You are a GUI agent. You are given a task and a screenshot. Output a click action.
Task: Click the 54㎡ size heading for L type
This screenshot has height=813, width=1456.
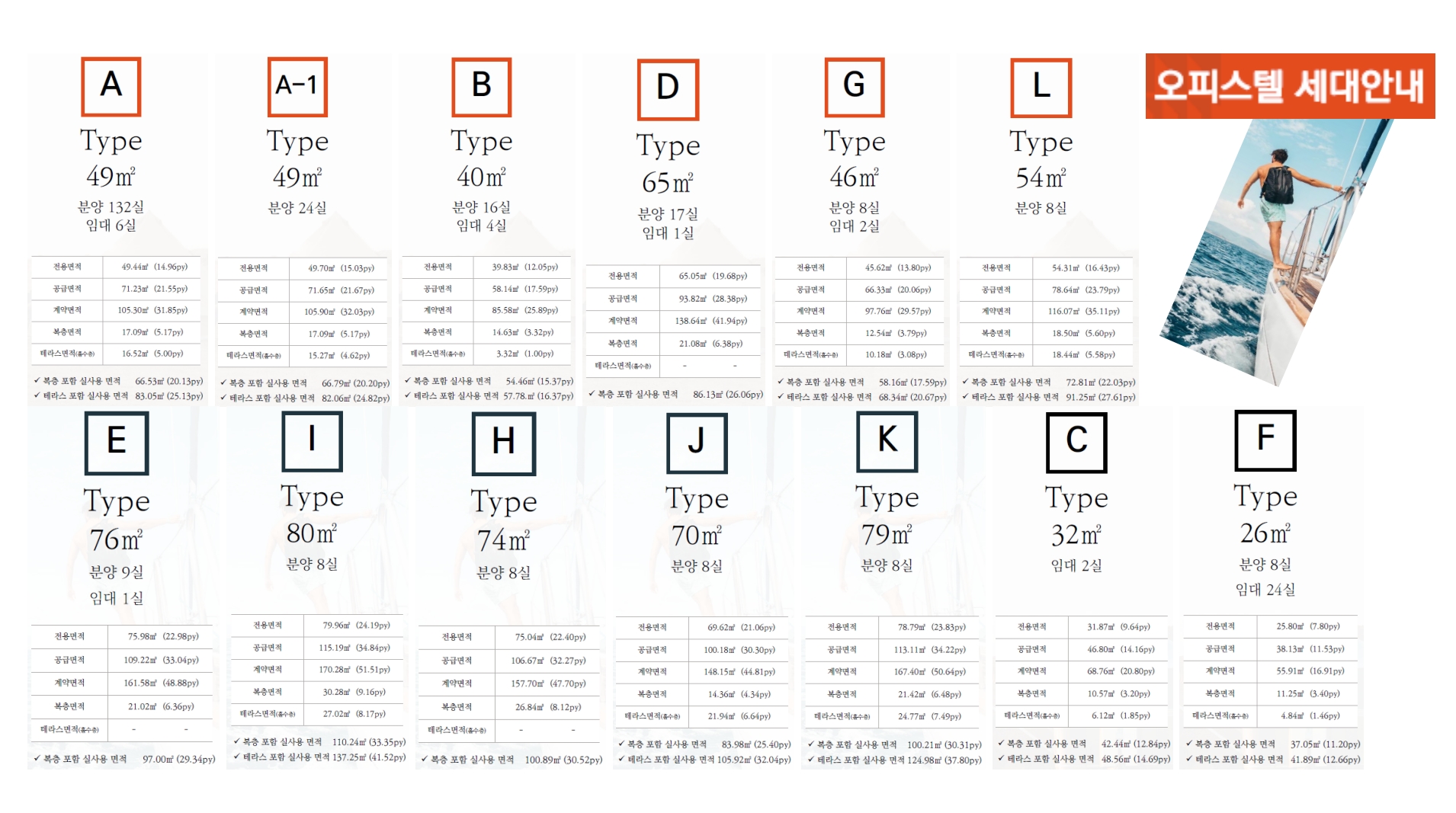coord(1041,178)
